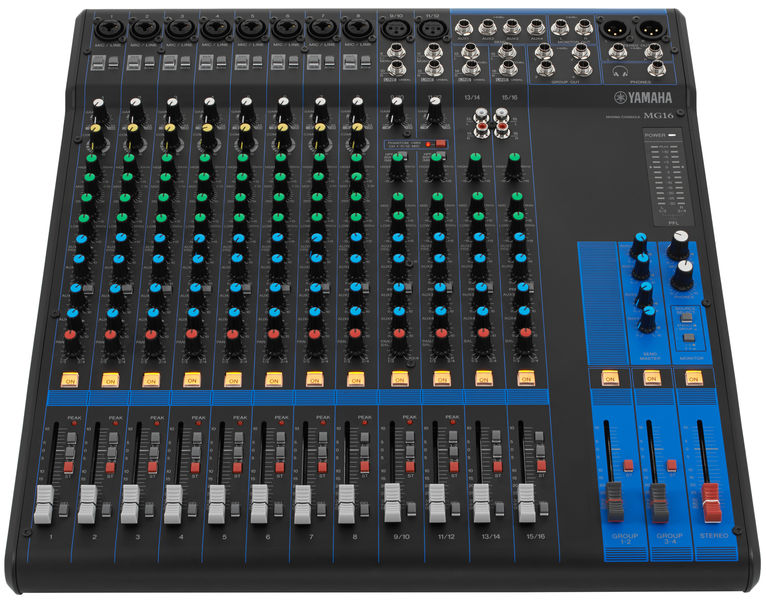Select the top green EQ knob on channel 4
Screen dimensions: 766x600
pyautogui.click(x=206, y=158)
